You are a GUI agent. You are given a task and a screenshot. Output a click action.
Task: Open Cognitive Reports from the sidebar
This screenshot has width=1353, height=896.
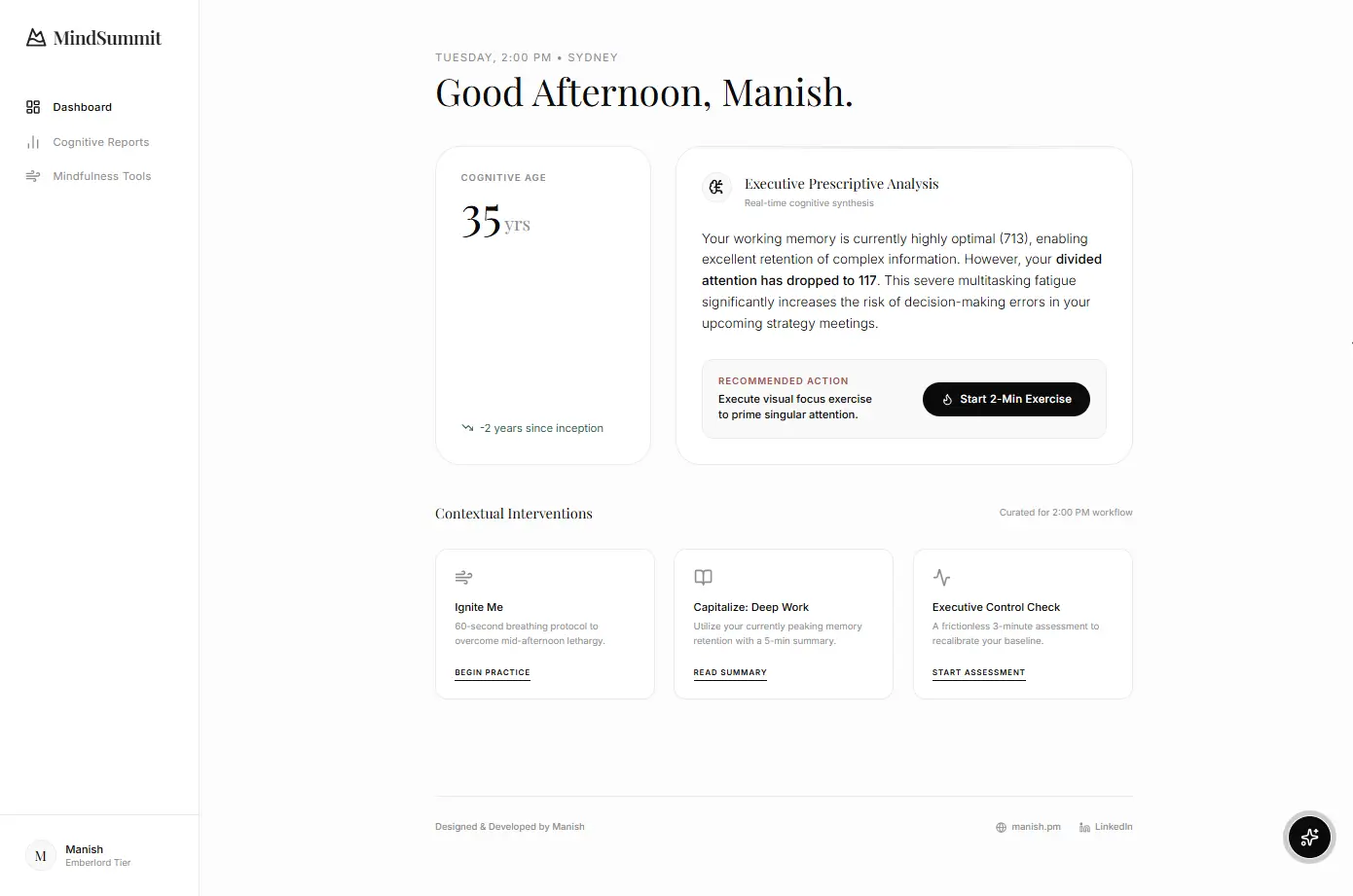coord(101,142)
